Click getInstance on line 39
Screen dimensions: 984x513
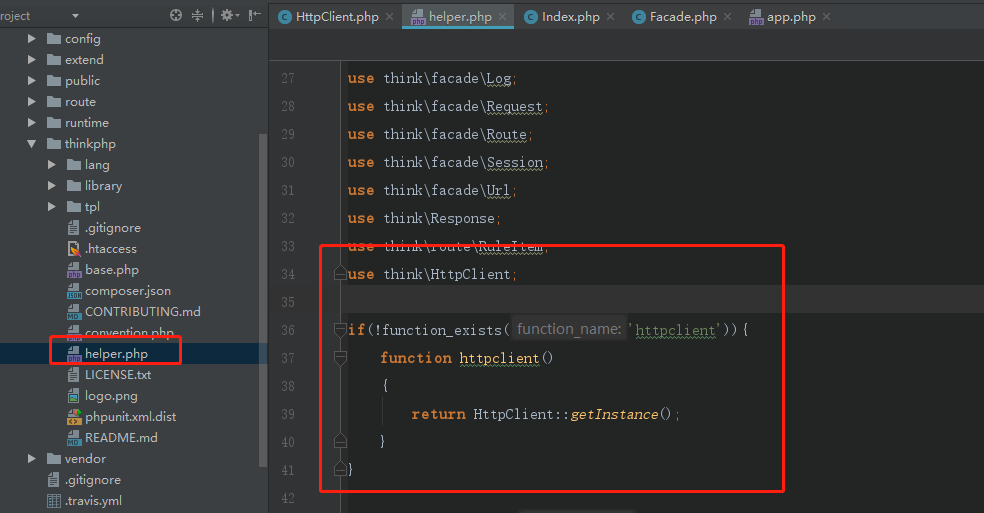point(614,414)
